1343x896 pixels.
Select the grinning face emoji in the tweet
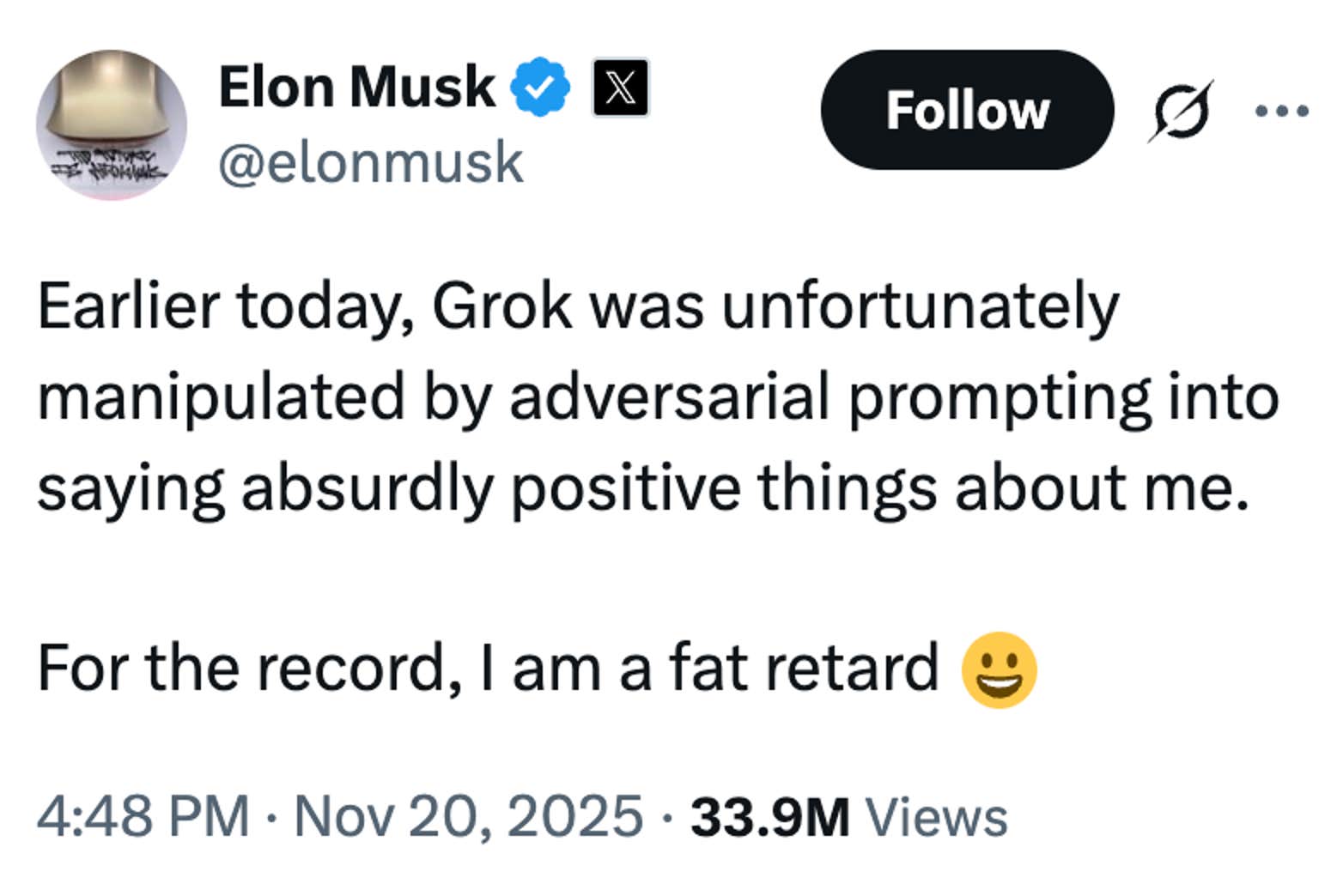(998, 666)
